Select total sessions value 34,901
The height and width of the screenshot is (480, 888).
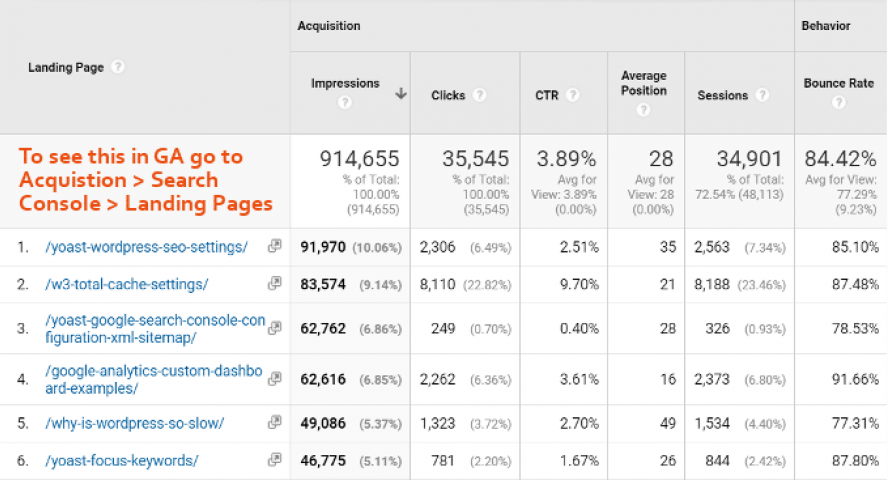click(x=749, y=159)
